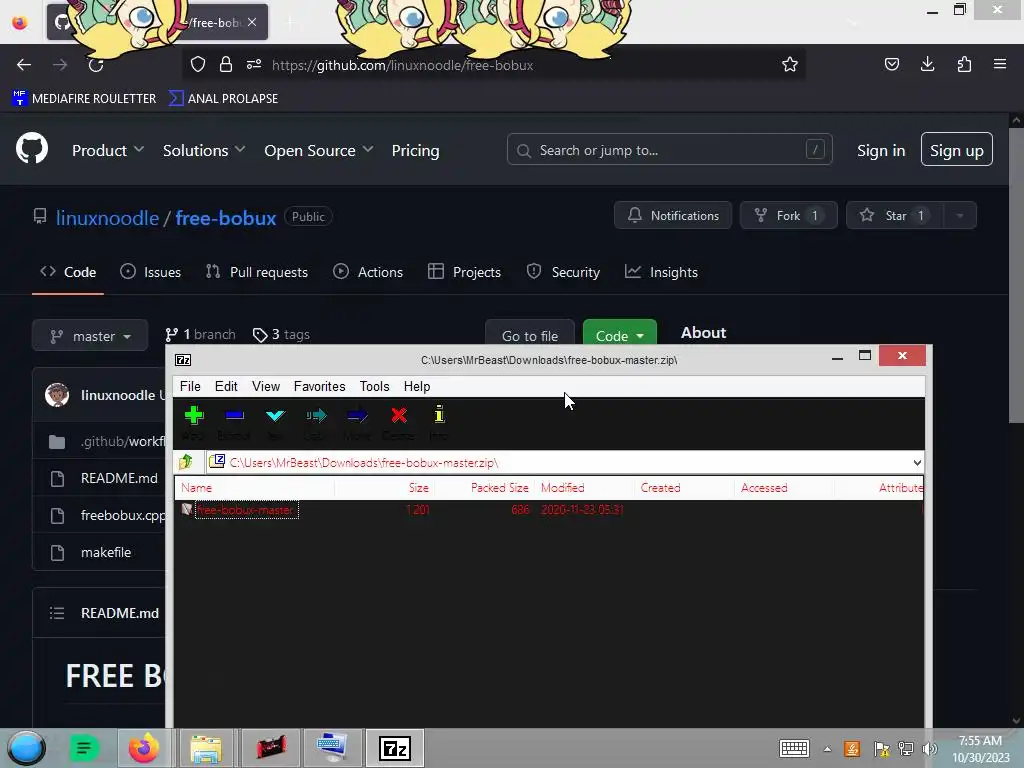The height and width of the screenshot is (768, 1024).
Task: Select the free-bobux-master folder entry
Action: click(x=246, y=510)
